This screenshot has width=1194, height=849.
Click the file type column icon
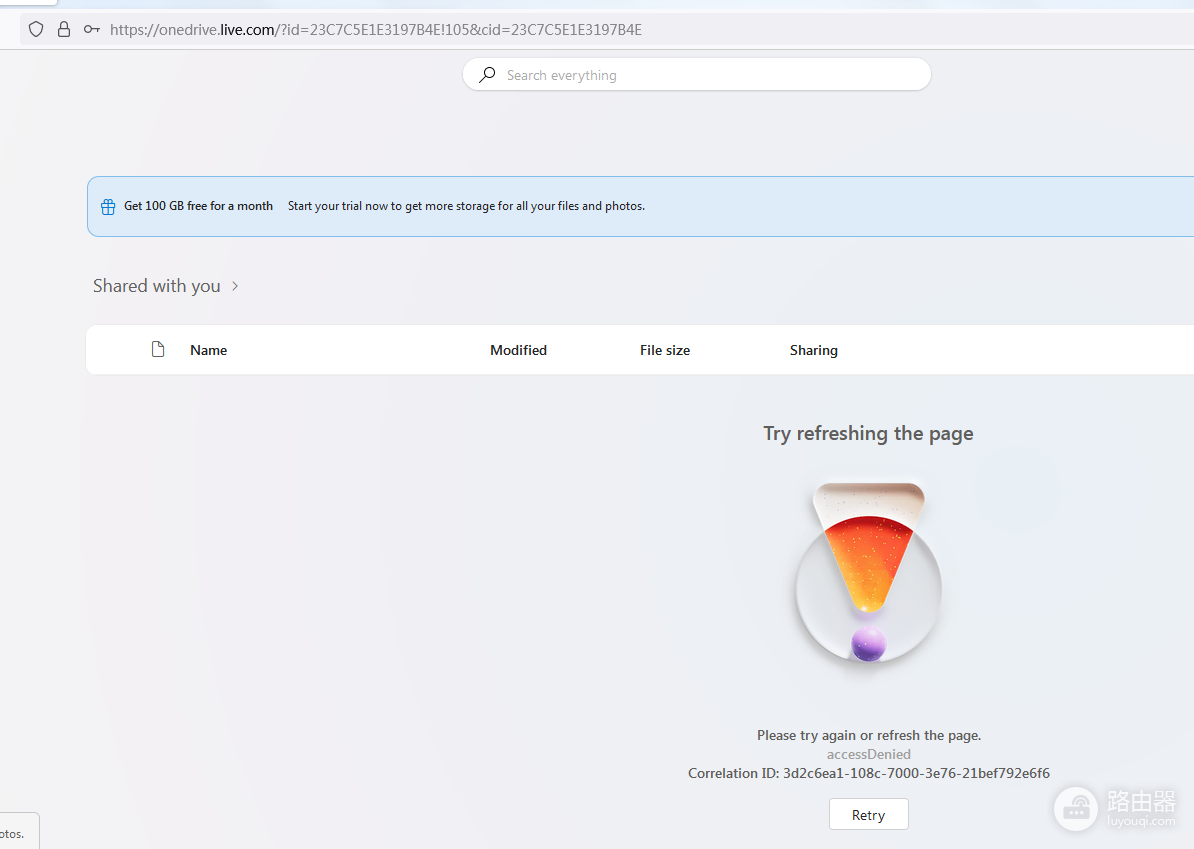point(158,349)
